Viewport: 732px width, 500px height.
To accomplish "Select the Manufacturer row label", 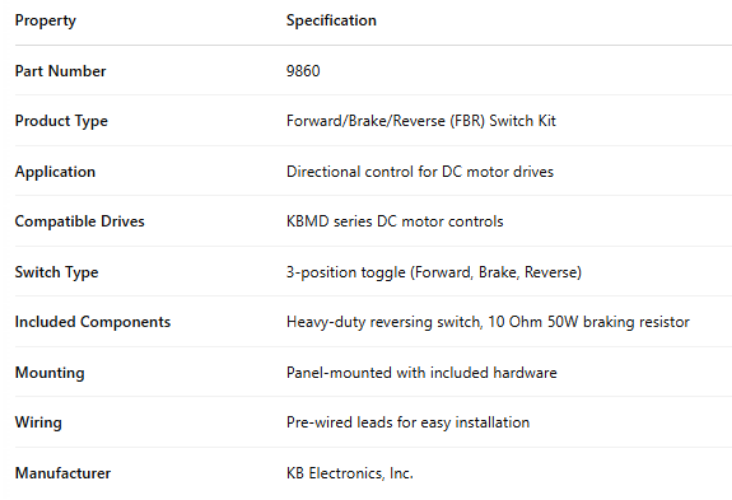I will pyautogui.click(x=62, y=473).
